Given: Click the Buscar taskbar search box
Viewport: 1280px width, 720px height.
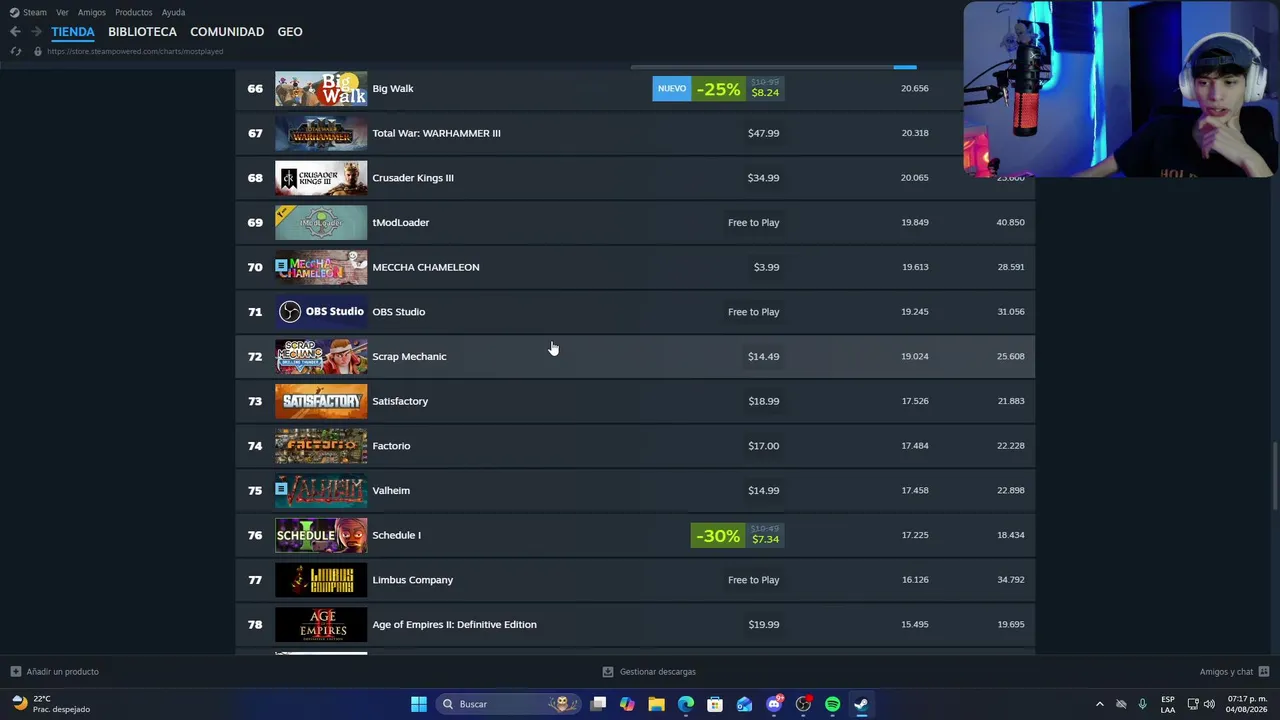Looking at the screenshot, I should pyautogui.click(x=509, y=704).
